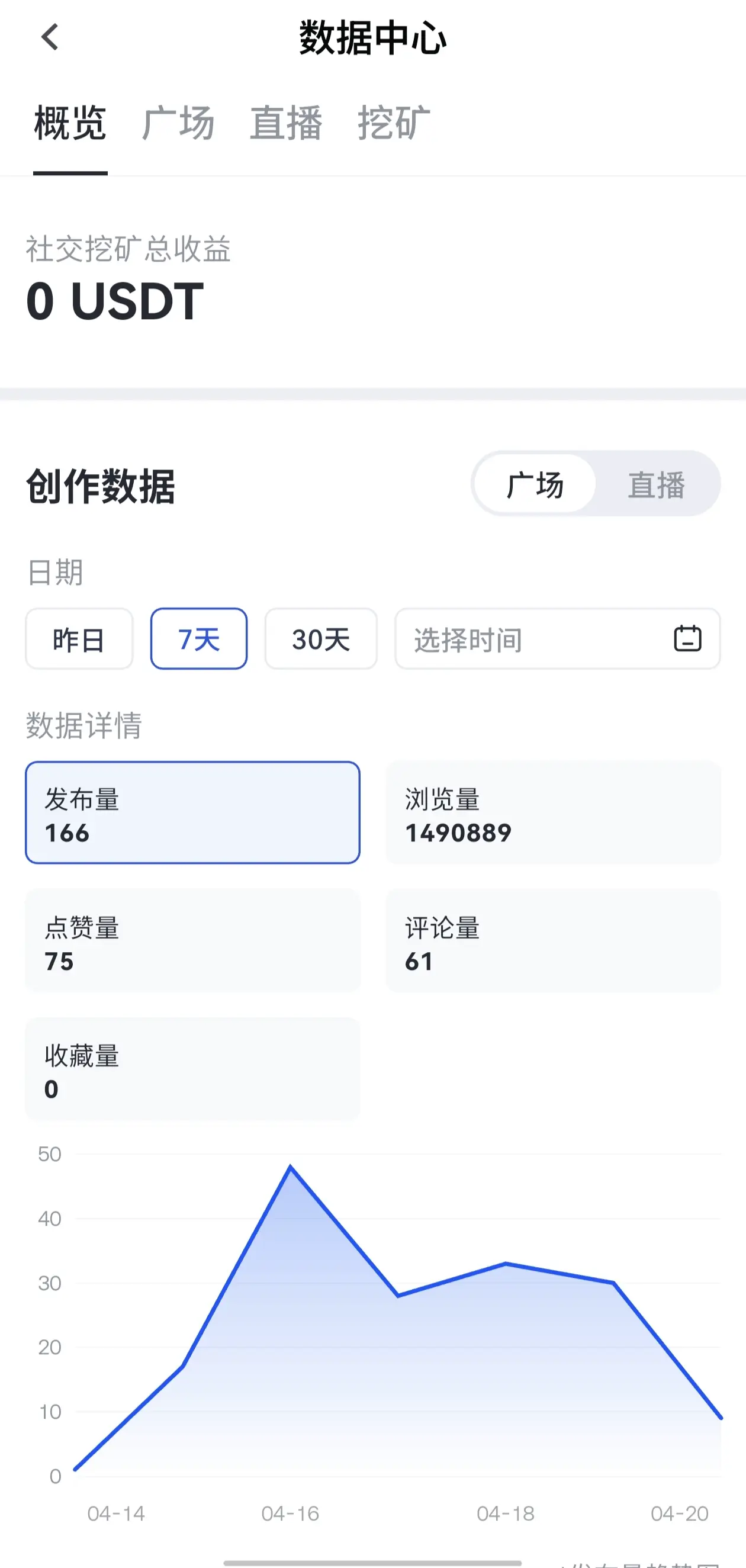
Task: Select the 评论量 61 card
Action: point(553,941)
